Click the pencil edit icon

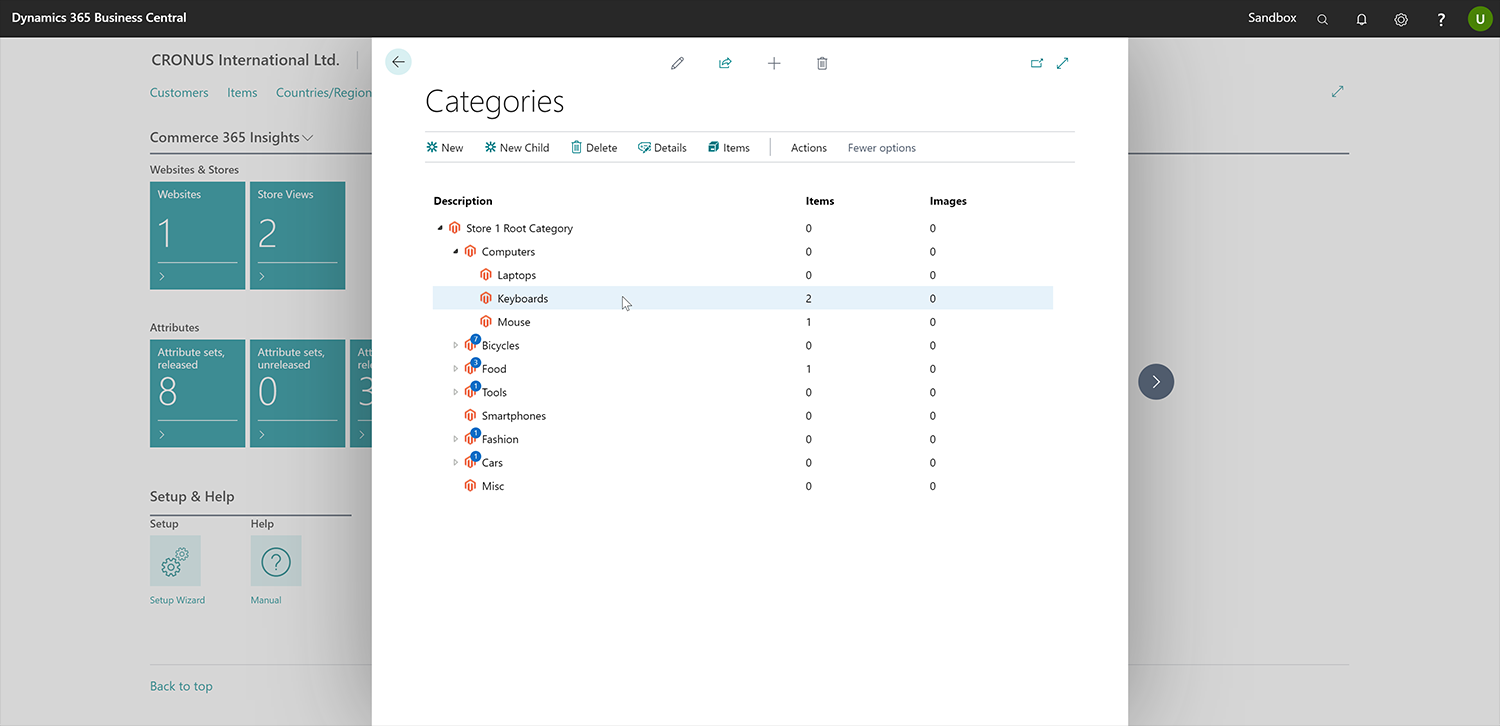677,63
